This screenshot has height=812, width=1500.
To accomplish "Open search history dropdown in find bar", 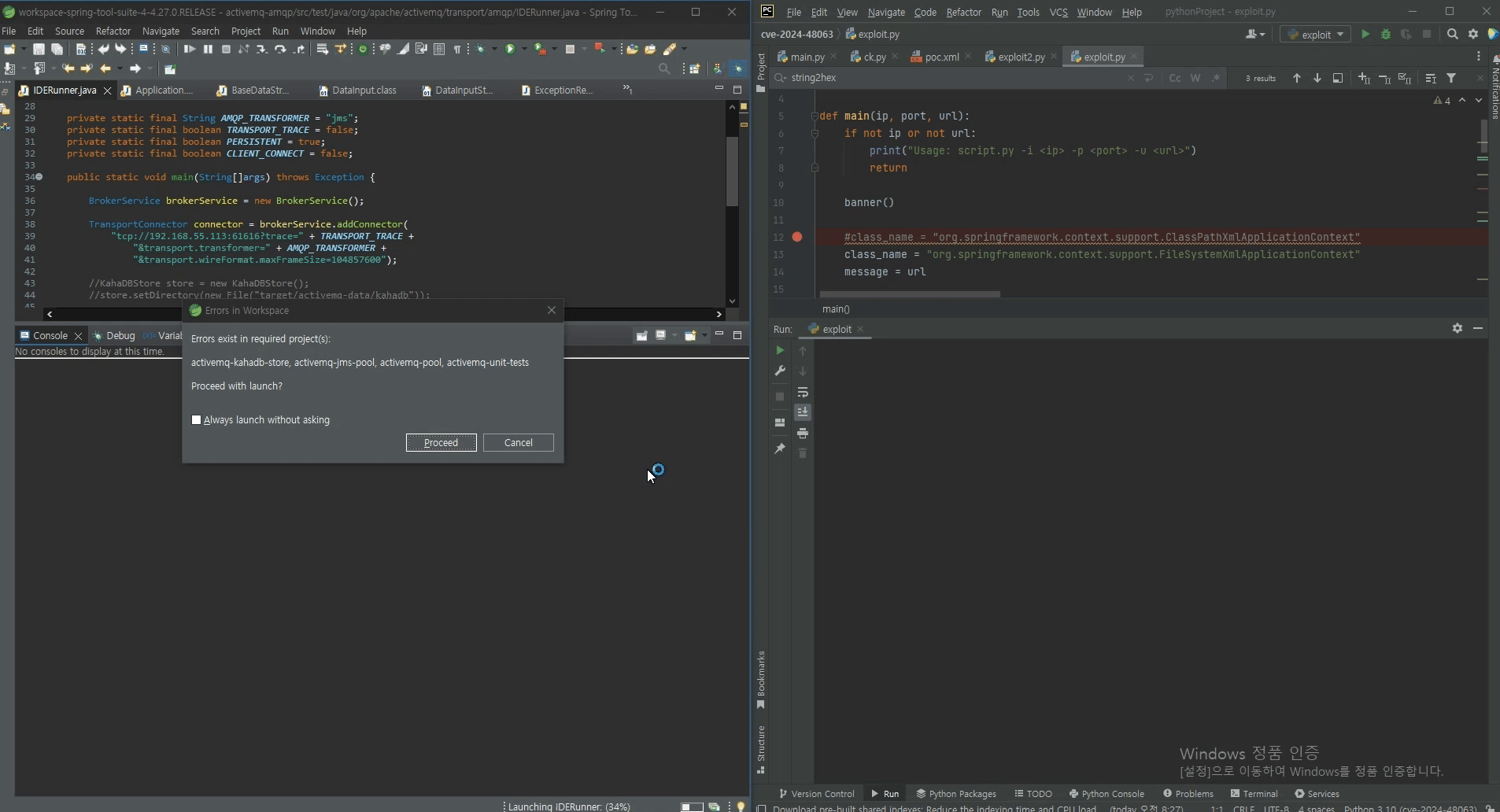I will pos(780,78).
